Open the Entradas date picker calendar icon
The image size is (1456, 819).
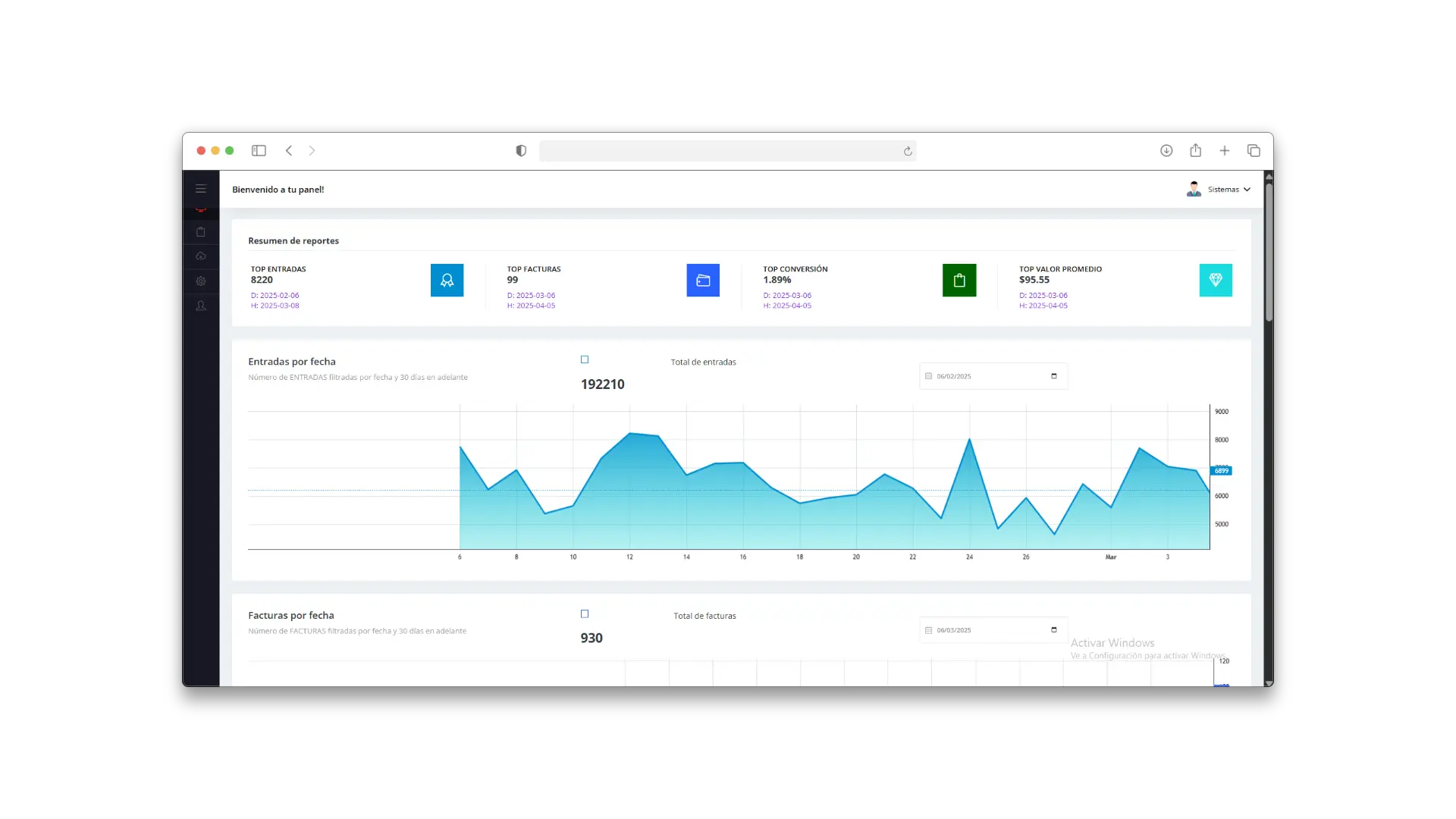click(x=1054, y=376)
